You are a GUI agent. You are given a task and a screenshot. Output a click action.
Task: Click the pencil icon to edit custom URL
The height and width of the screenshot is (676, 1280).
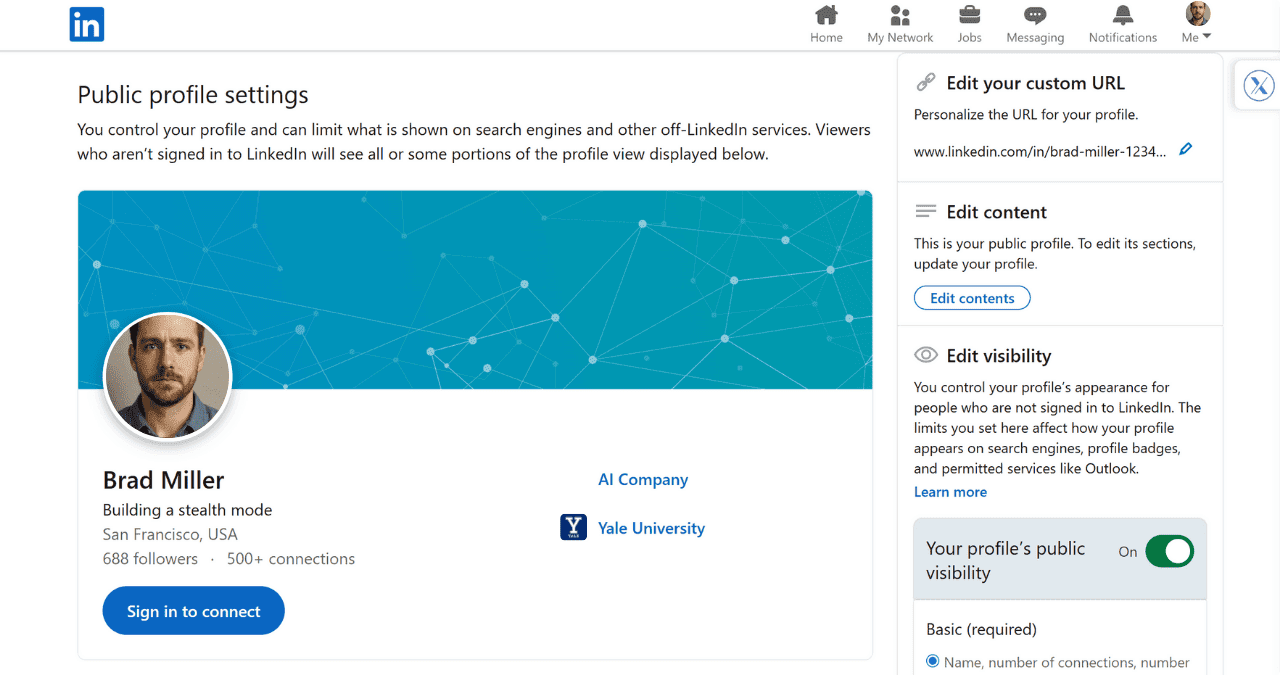pos(1186,149)
